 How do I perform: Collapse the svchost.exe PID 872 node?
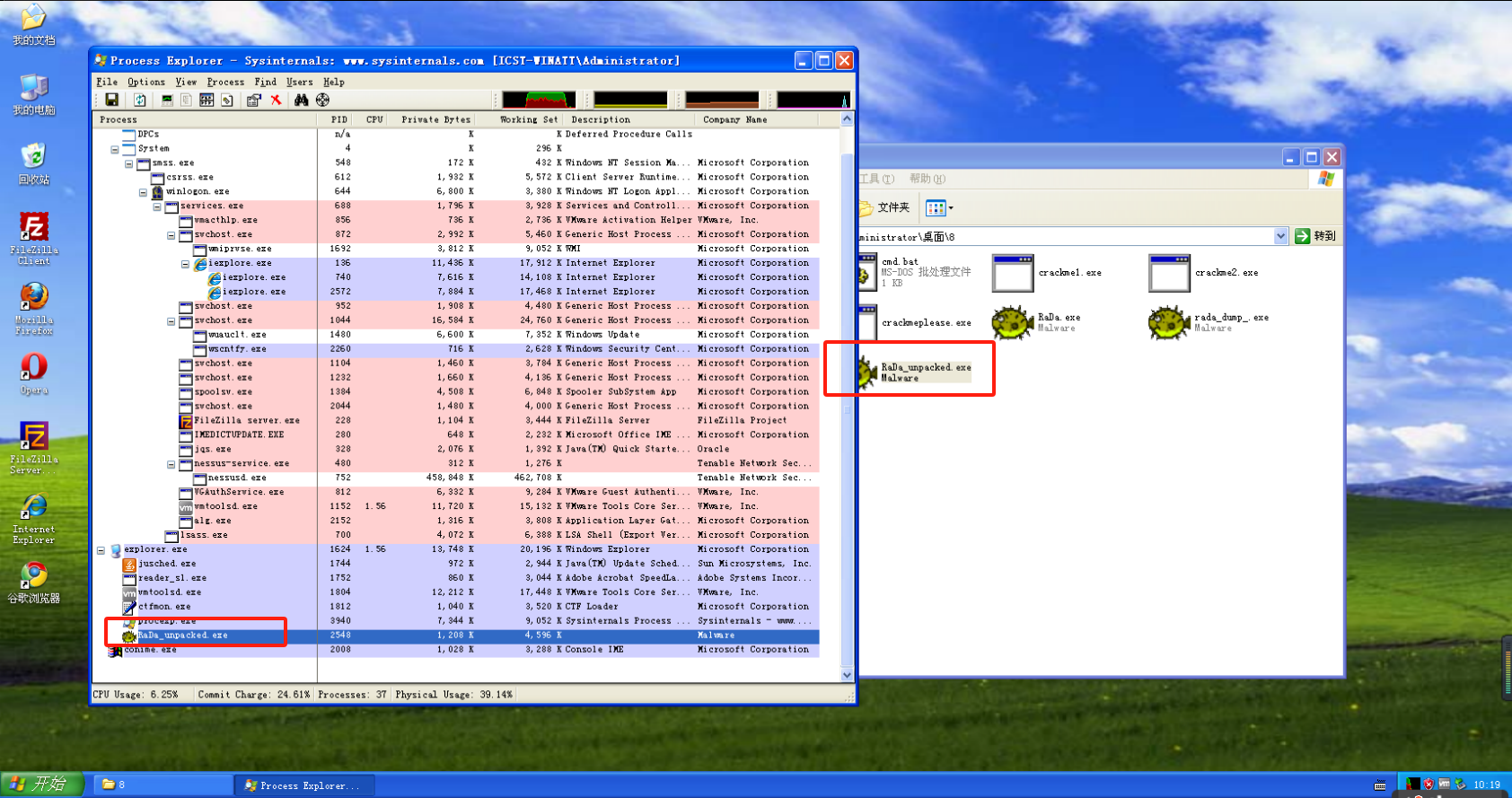coord(171,235)
